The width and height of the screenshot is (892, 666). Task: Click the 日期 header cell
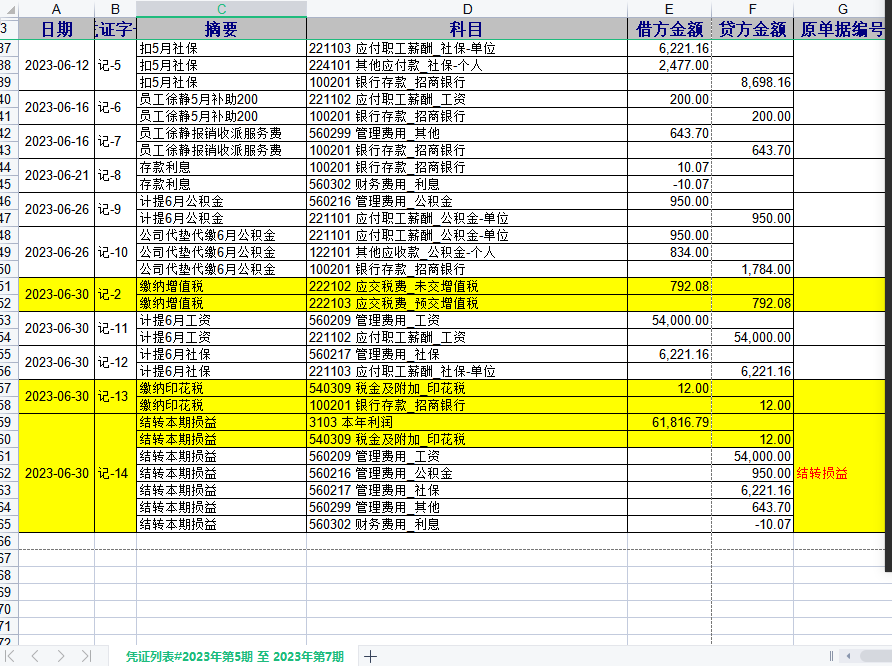[56, 28]
